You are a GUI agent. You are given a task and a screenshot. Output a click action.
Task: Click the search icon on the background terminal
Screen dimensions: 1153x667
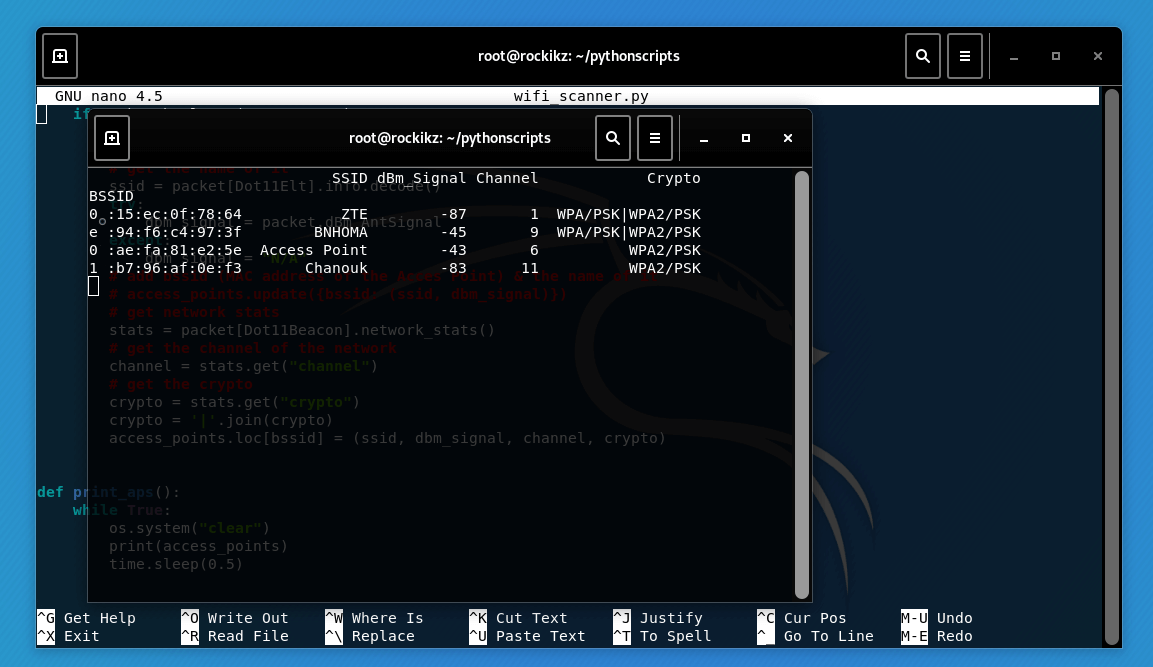pyautogui.click(x=923, y=56)
